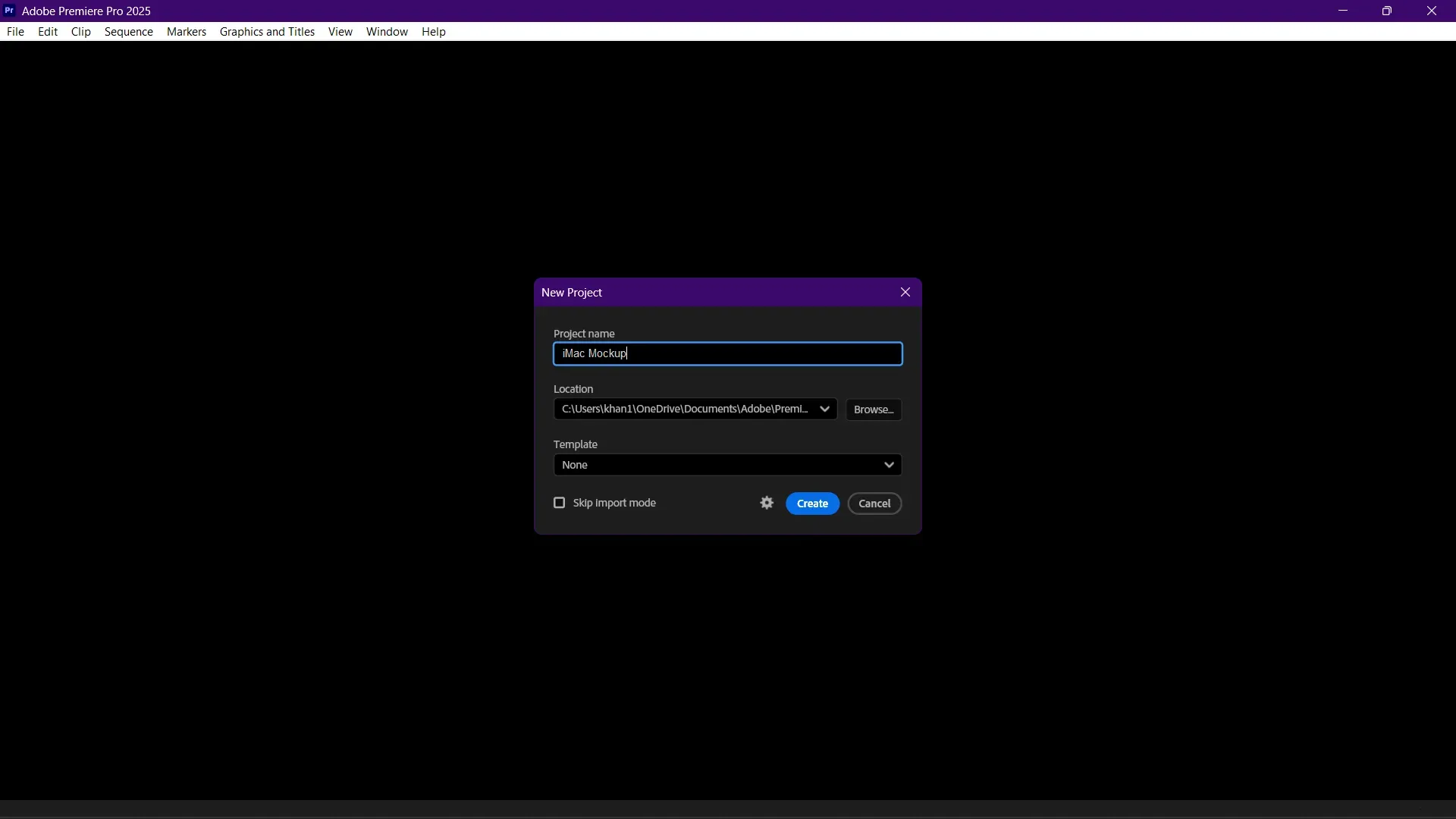This screenshot has width=1456, height=819.
Task: Open the Clip menu
Action: 80,32
